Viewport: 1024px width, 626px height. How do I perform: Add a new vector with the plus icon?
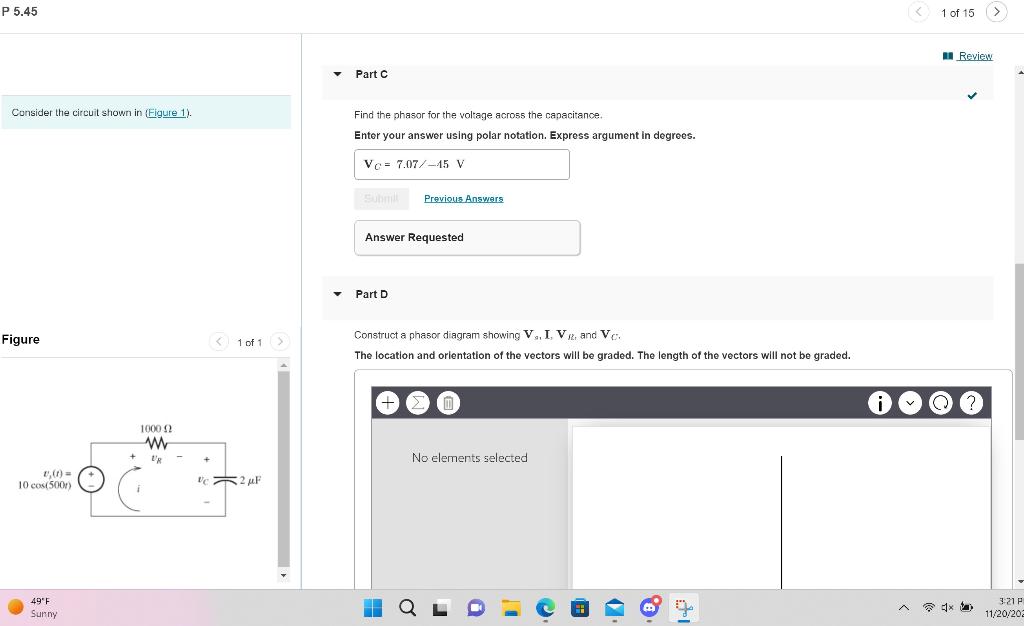point(387,403)
